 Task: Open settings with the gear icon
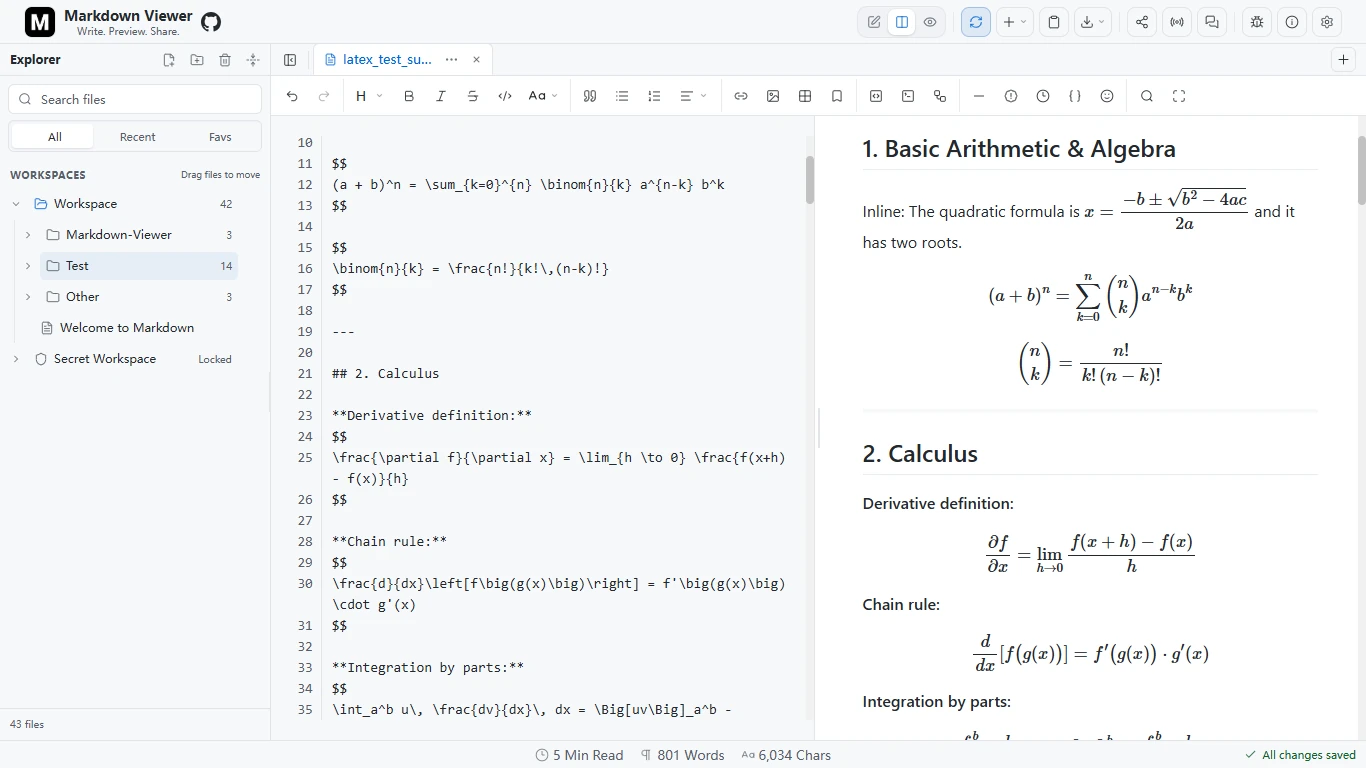pyautogui.click(x=1327, y=22)
